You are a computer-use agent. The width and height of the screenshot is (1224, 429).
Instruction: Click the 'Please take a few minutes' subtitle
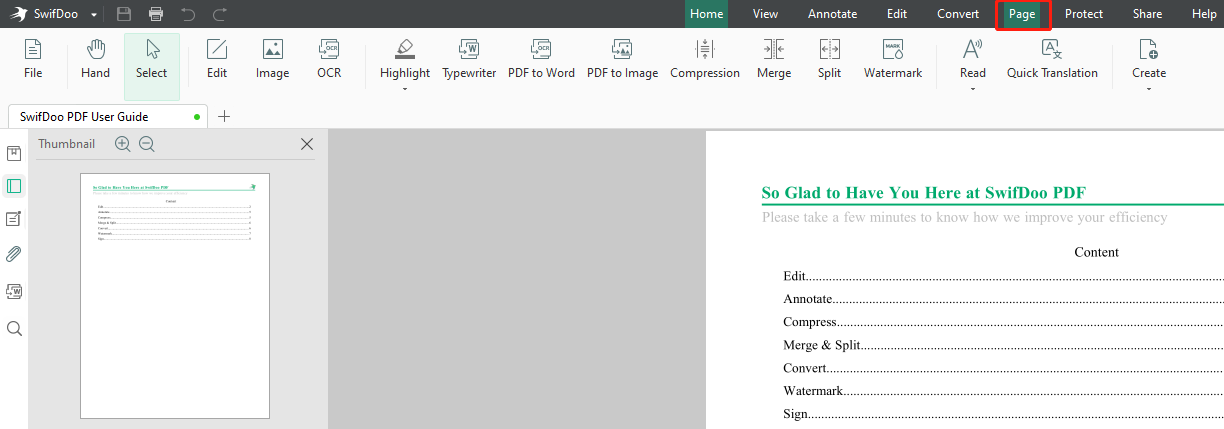964,217
